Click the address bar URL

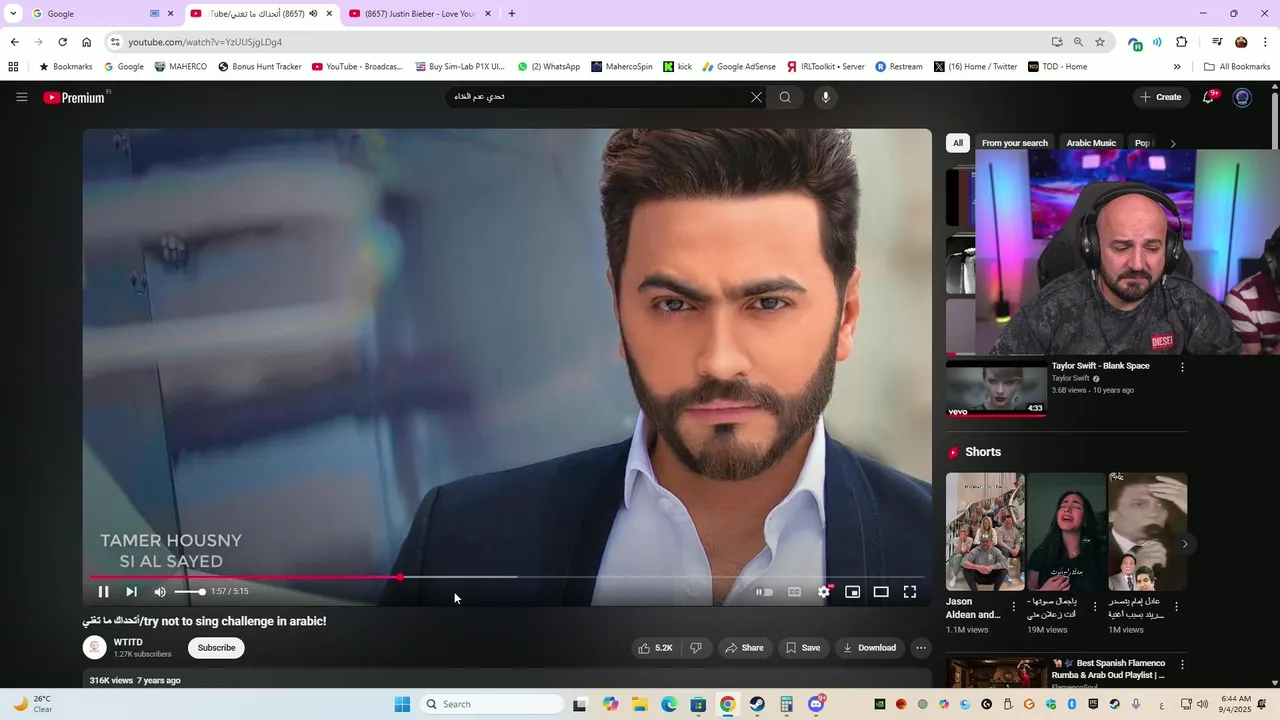pos(205,42)
